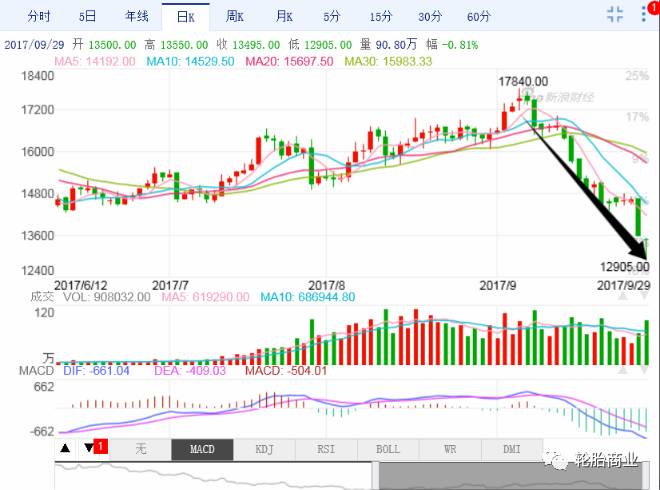
Task: Switch to 周K weekly candlestick tab
Action: 234,16
